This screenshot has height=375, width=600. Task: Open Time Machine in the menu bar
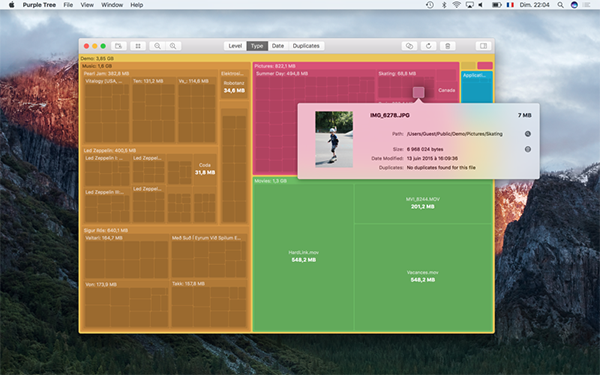click(430, 5)
